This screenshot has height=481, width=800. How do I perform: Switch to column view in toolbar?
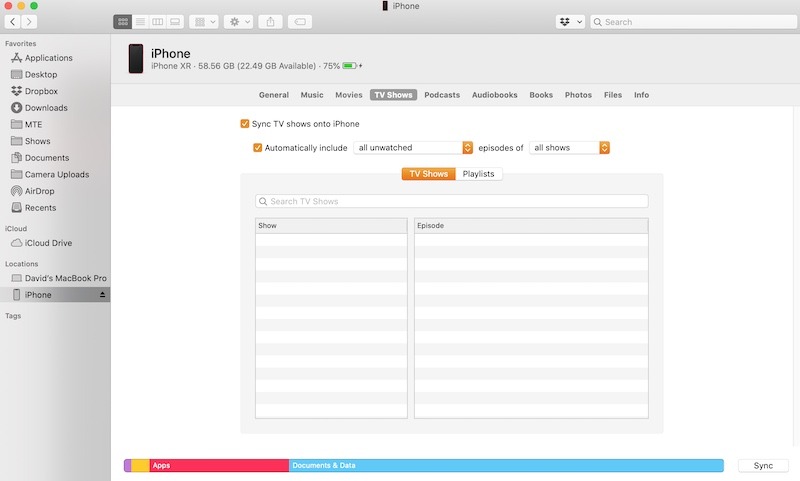pyautogui.click(x=157, y=21)
